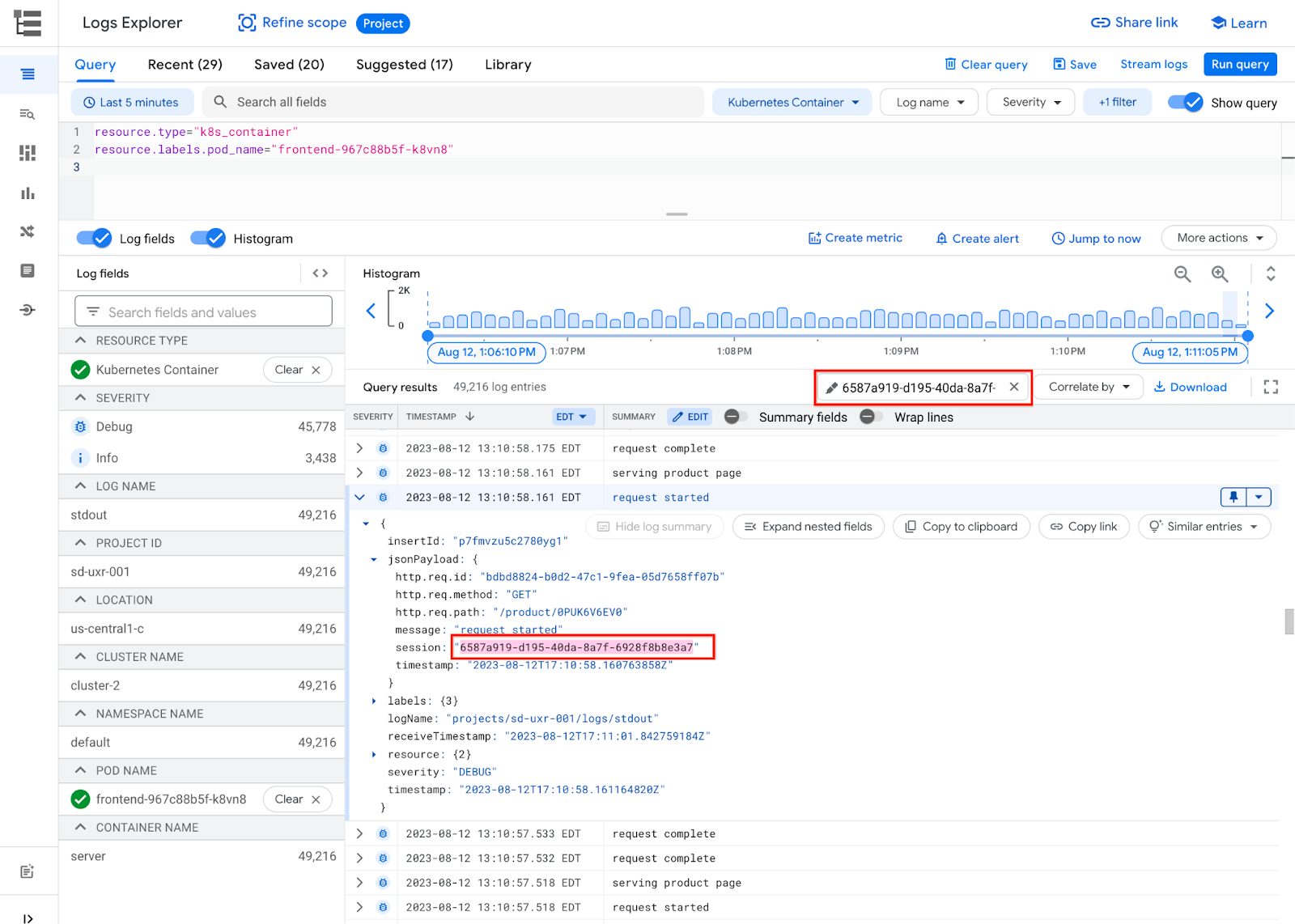Switch to the Recent (29) tab
The image size is (1295, 924).
tap(185, 65)
